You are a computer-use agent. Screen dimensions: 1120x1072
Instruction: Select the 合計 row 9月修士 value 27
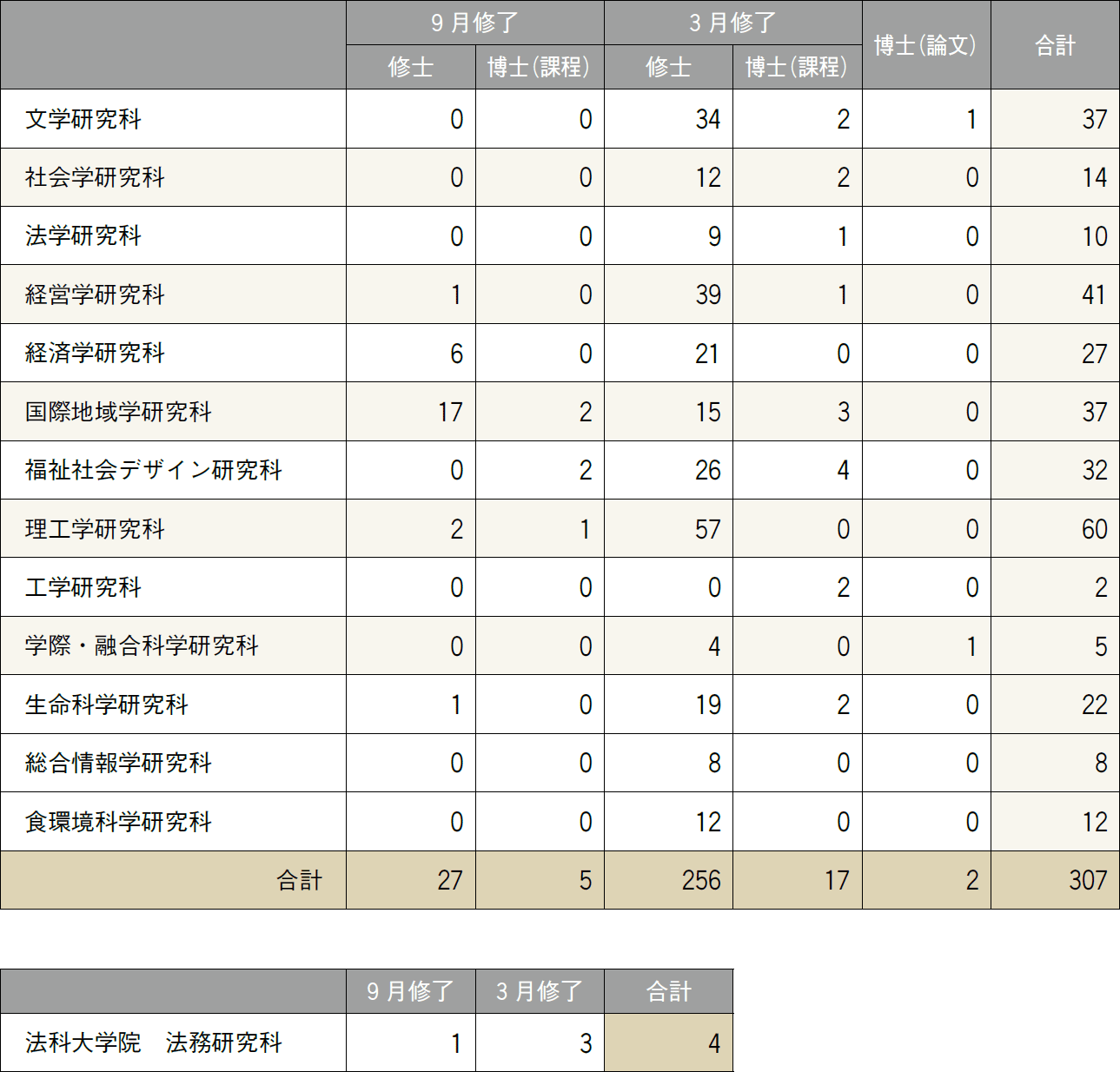450,880
